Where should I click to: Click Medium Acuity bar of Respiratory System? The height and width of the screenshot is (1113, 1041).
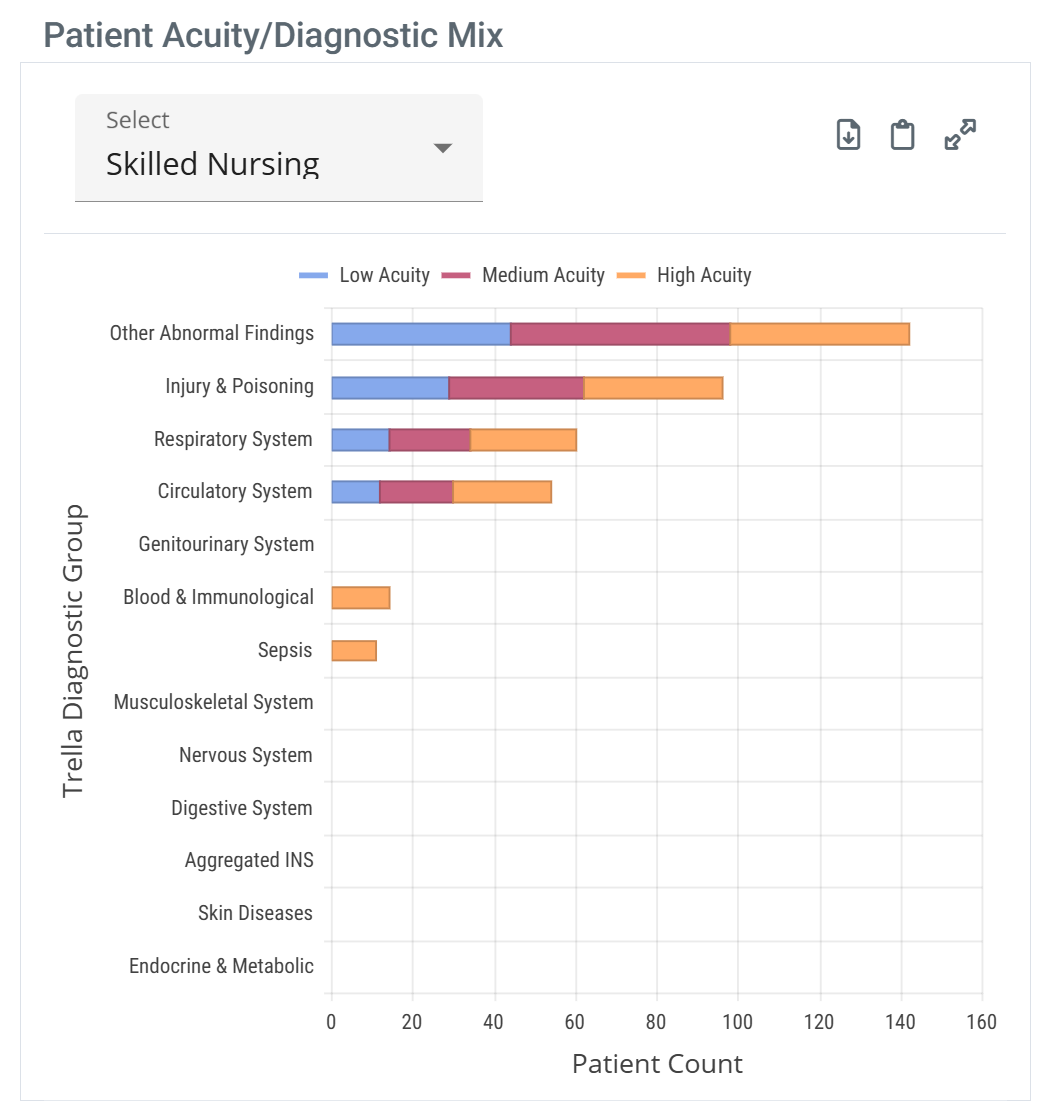(x=429, y=440)
